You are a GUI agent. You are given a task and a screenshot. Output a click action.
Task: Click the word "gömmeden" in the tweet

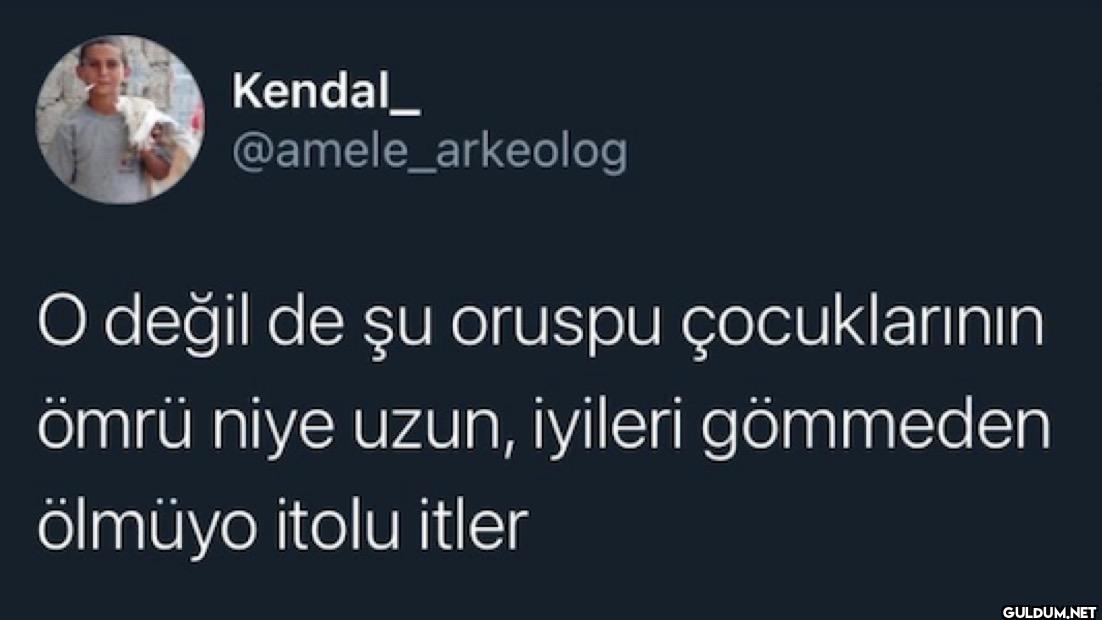click(x=875, y=428)
